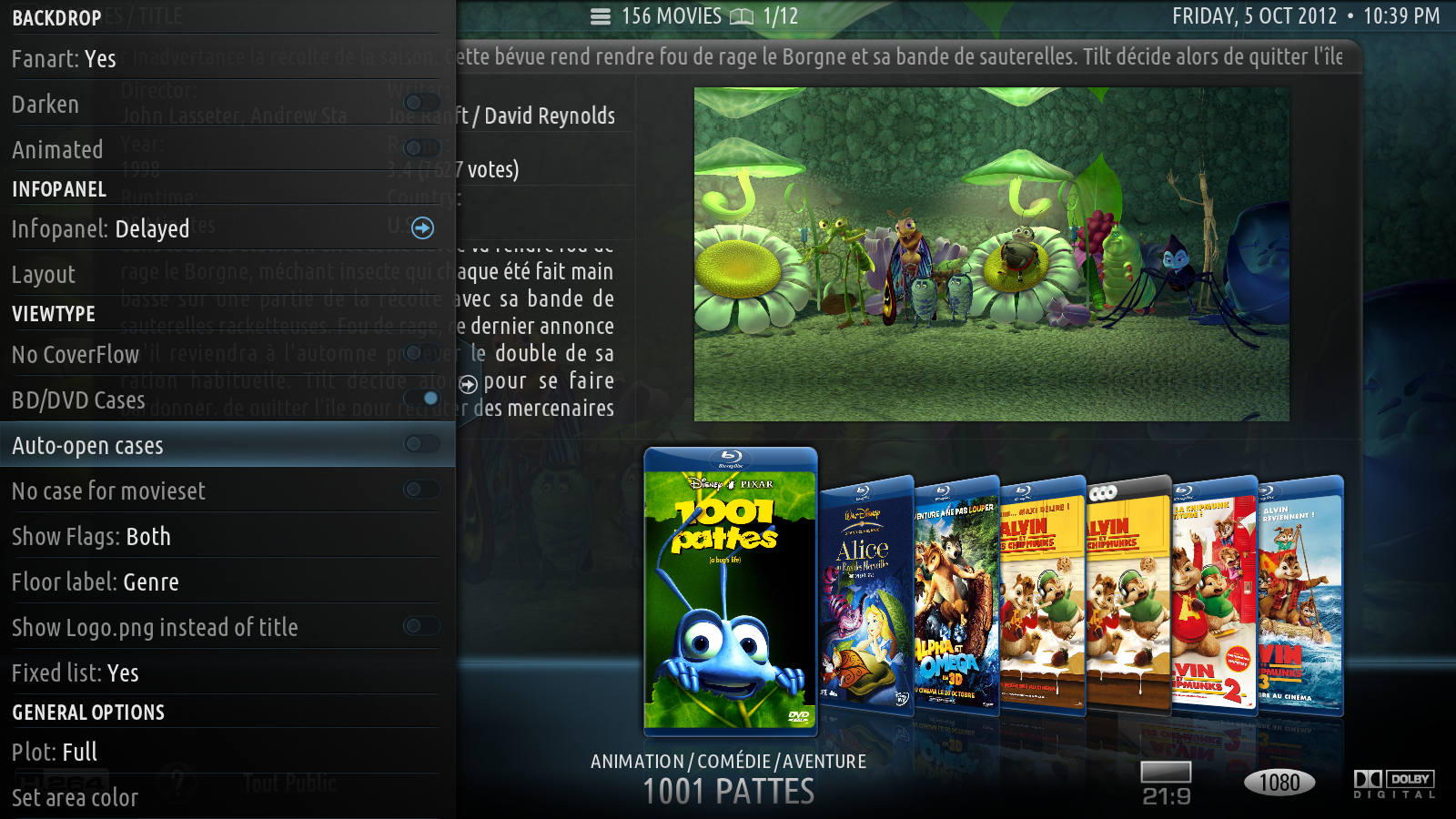Toggle No case for movieset switch
Screen dimensions: 1456x819
tap(421, 490)
